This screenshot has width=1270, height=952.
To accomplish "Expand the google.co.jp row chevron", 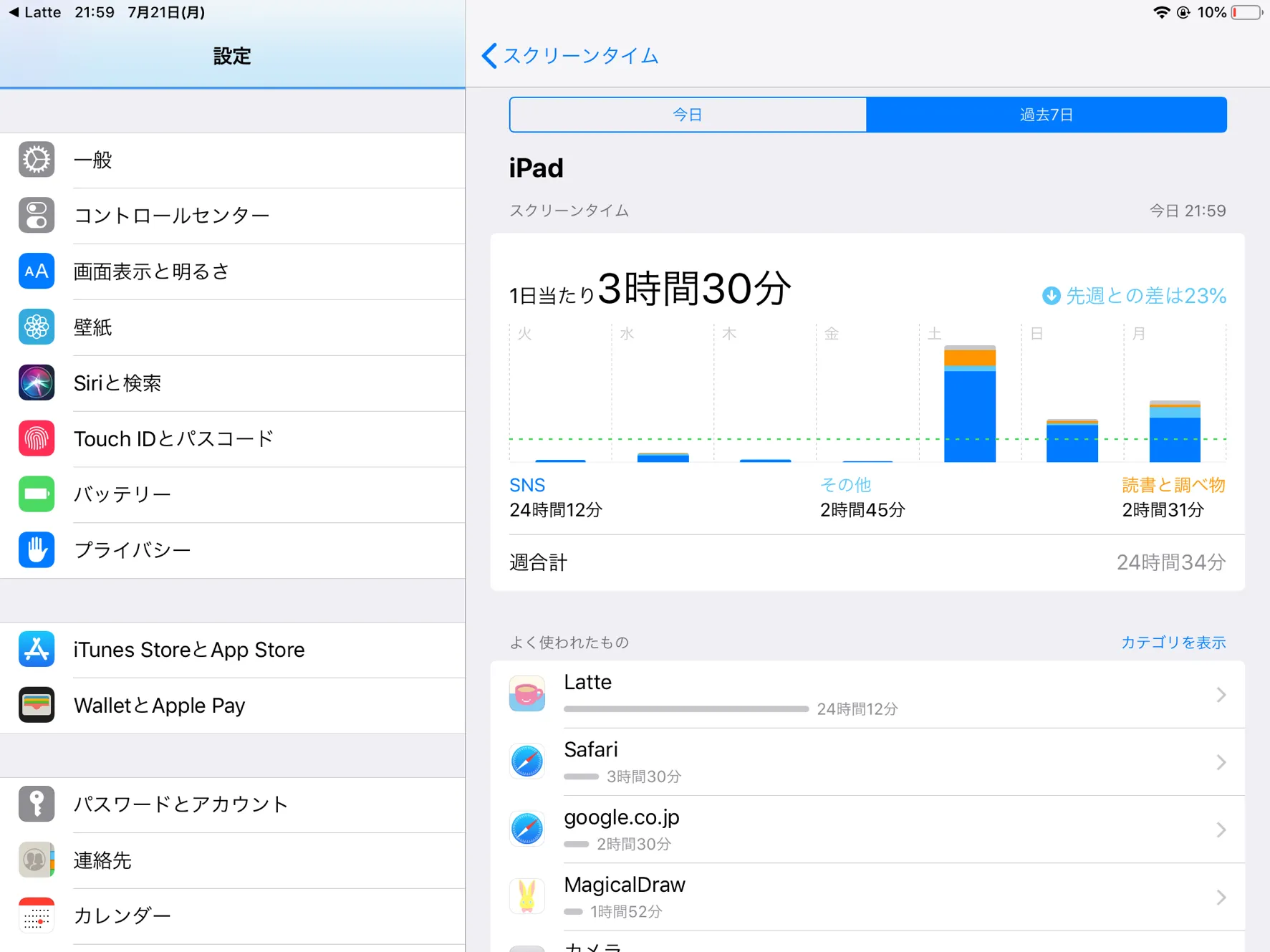I will pos(1221,830).
